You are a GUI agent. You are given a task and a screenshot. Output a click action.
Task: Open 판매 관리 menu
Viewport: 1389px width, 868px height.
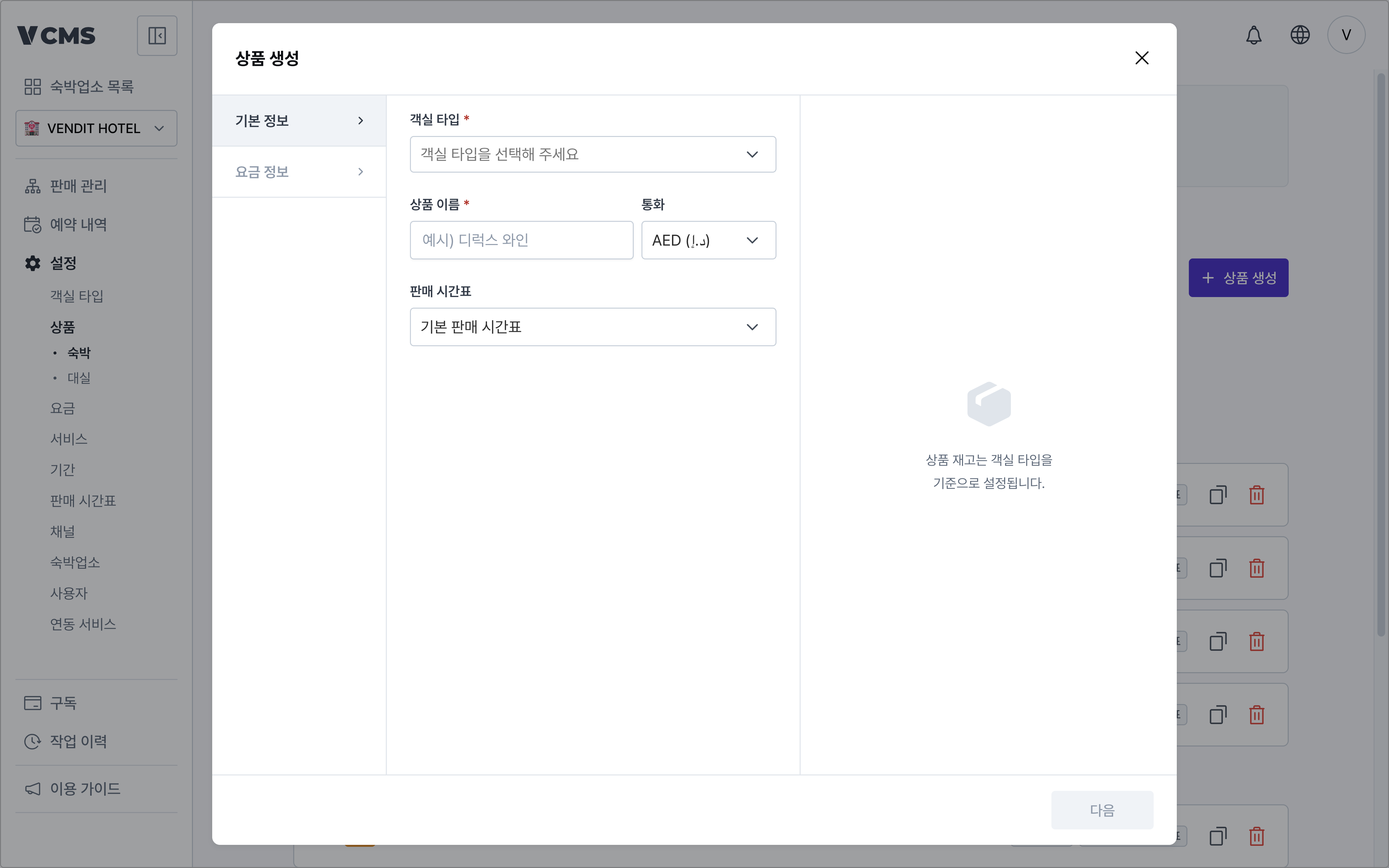(66, 186)
